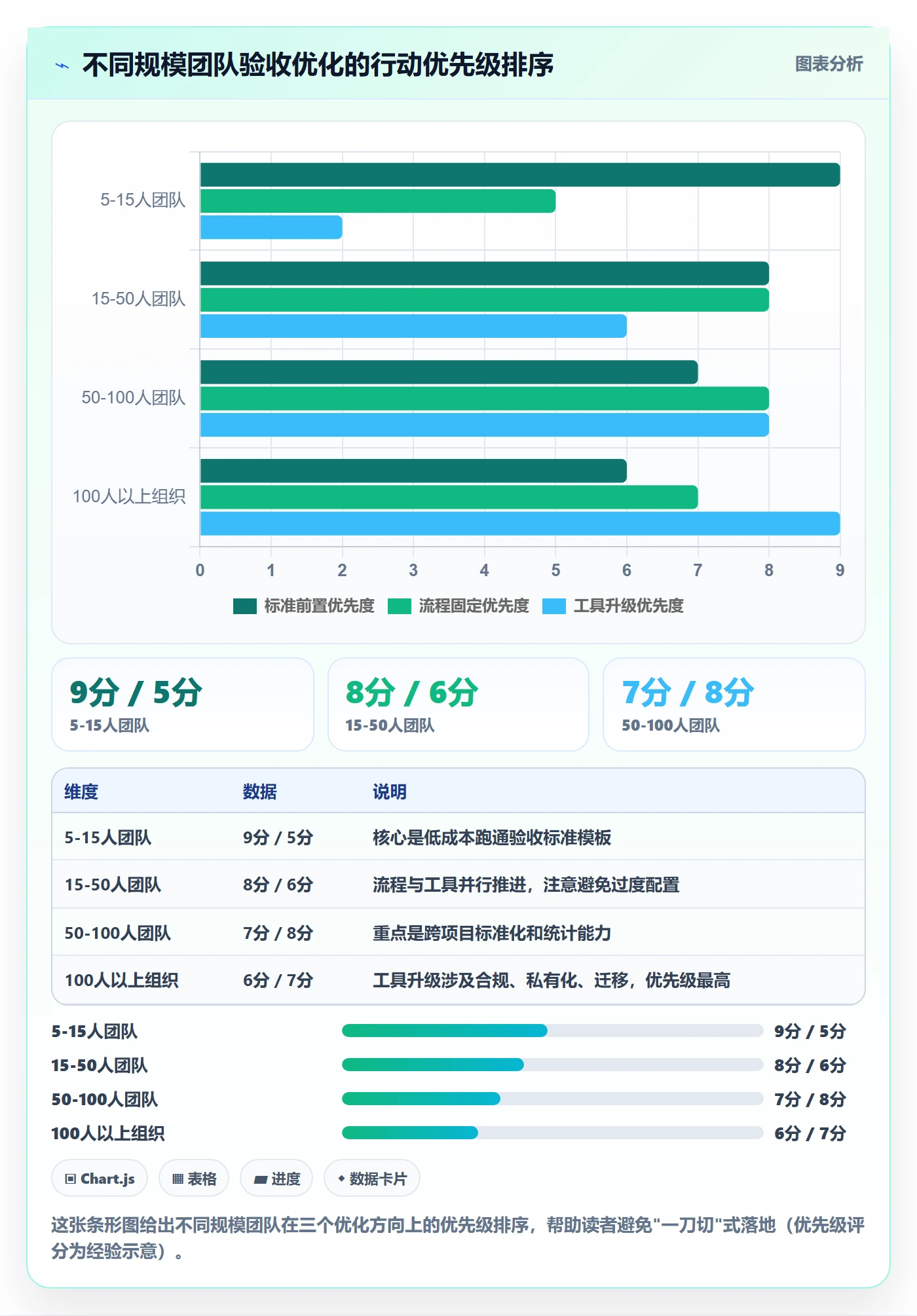Select the 表格 tag

194,1179
